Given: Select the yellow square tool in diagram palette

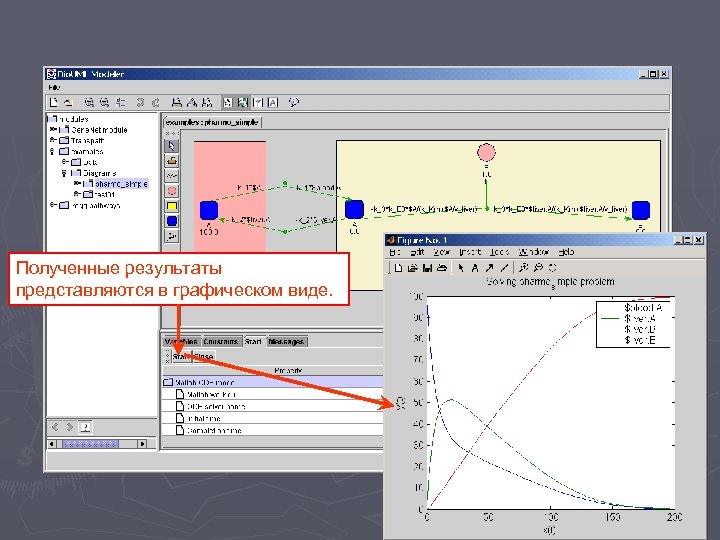Looking at the screenshot, I should (x=172, y=206).
